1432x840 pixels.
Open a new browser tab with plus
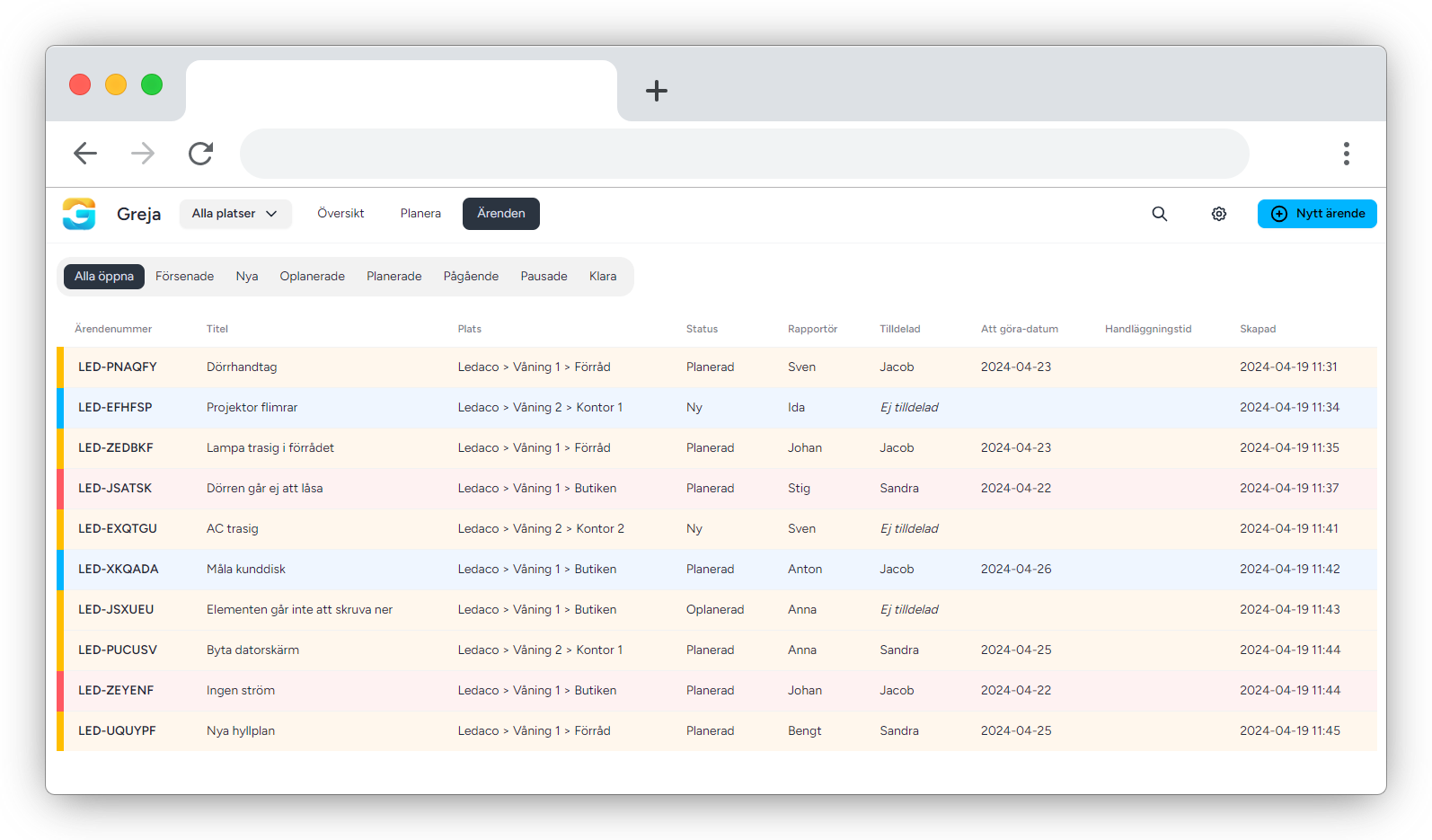tap(657, 91)
